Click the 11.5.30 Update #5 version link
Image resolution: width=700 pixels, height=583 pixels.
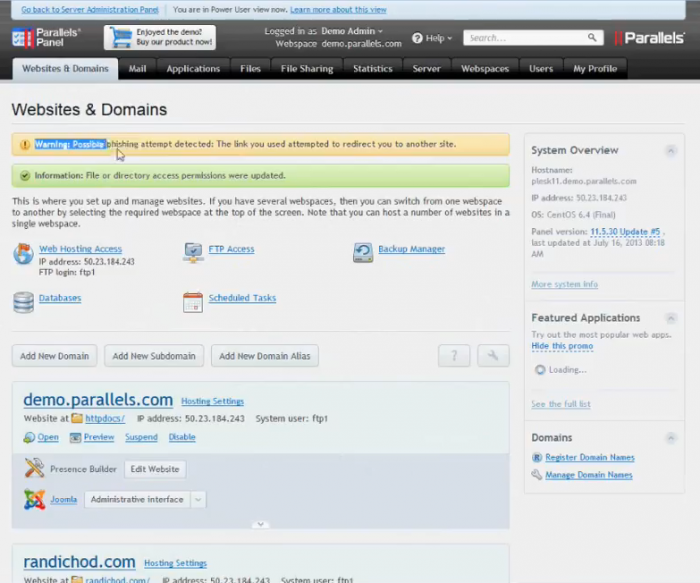625,232
